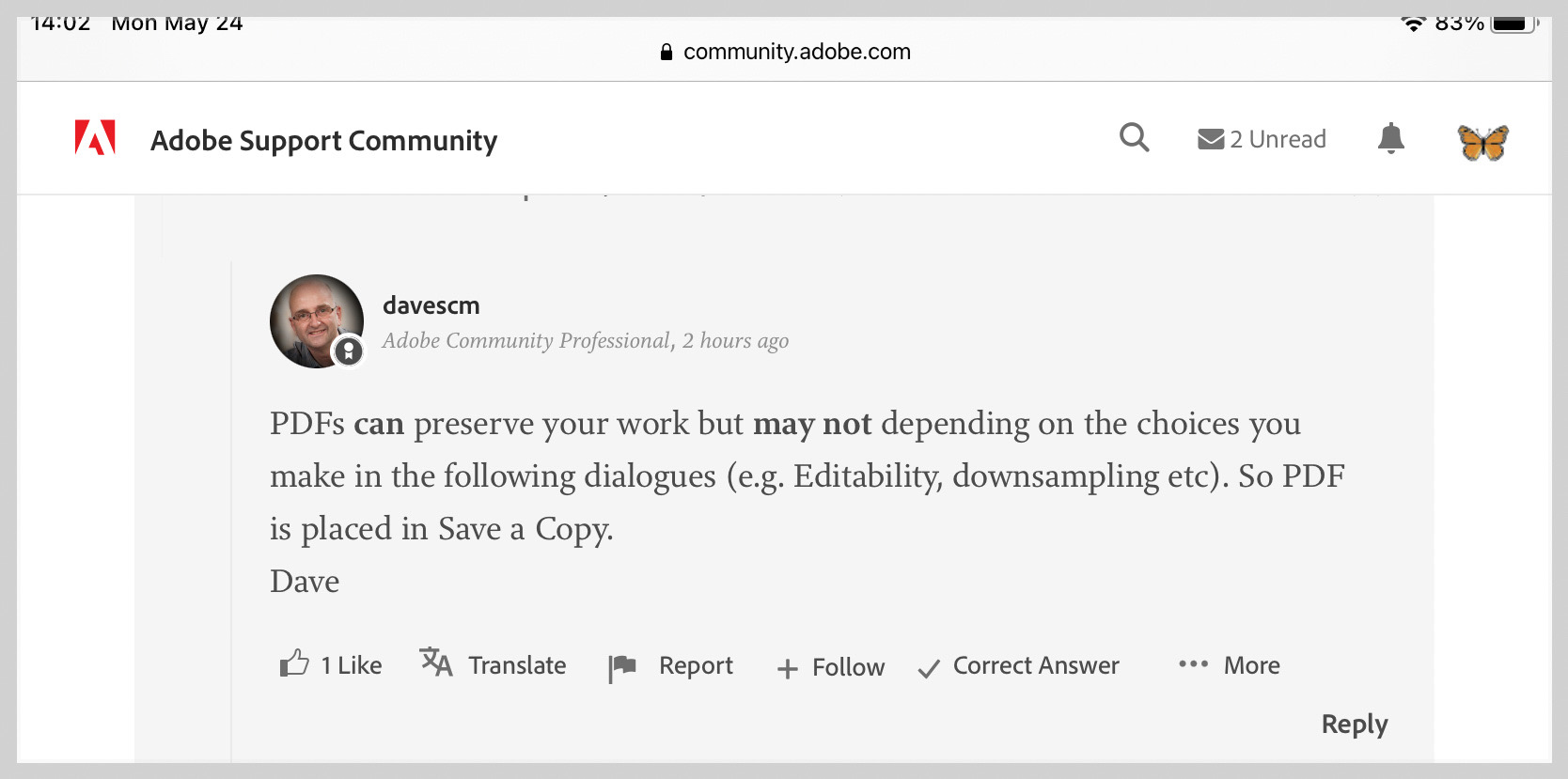Click the Adobe logo icon
The image size is (1568, 779).
[x=95, y=138]
